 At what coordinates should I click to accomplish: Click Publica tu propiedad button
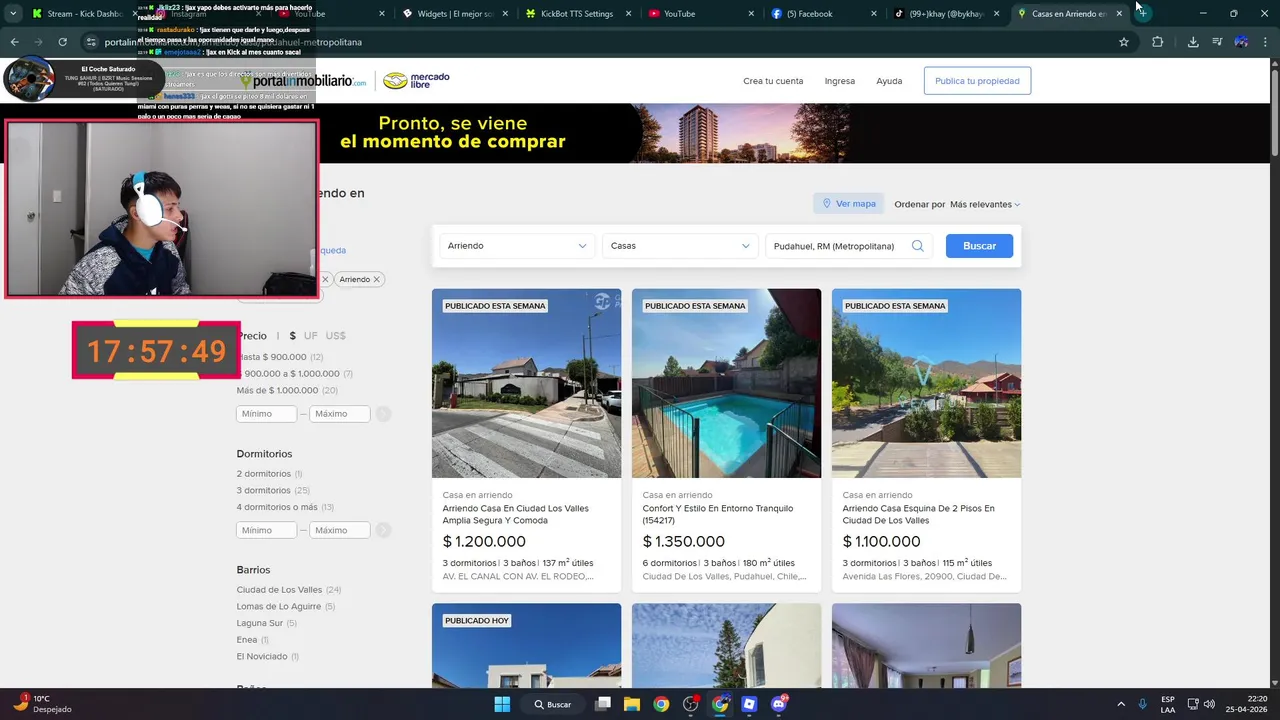977,81
